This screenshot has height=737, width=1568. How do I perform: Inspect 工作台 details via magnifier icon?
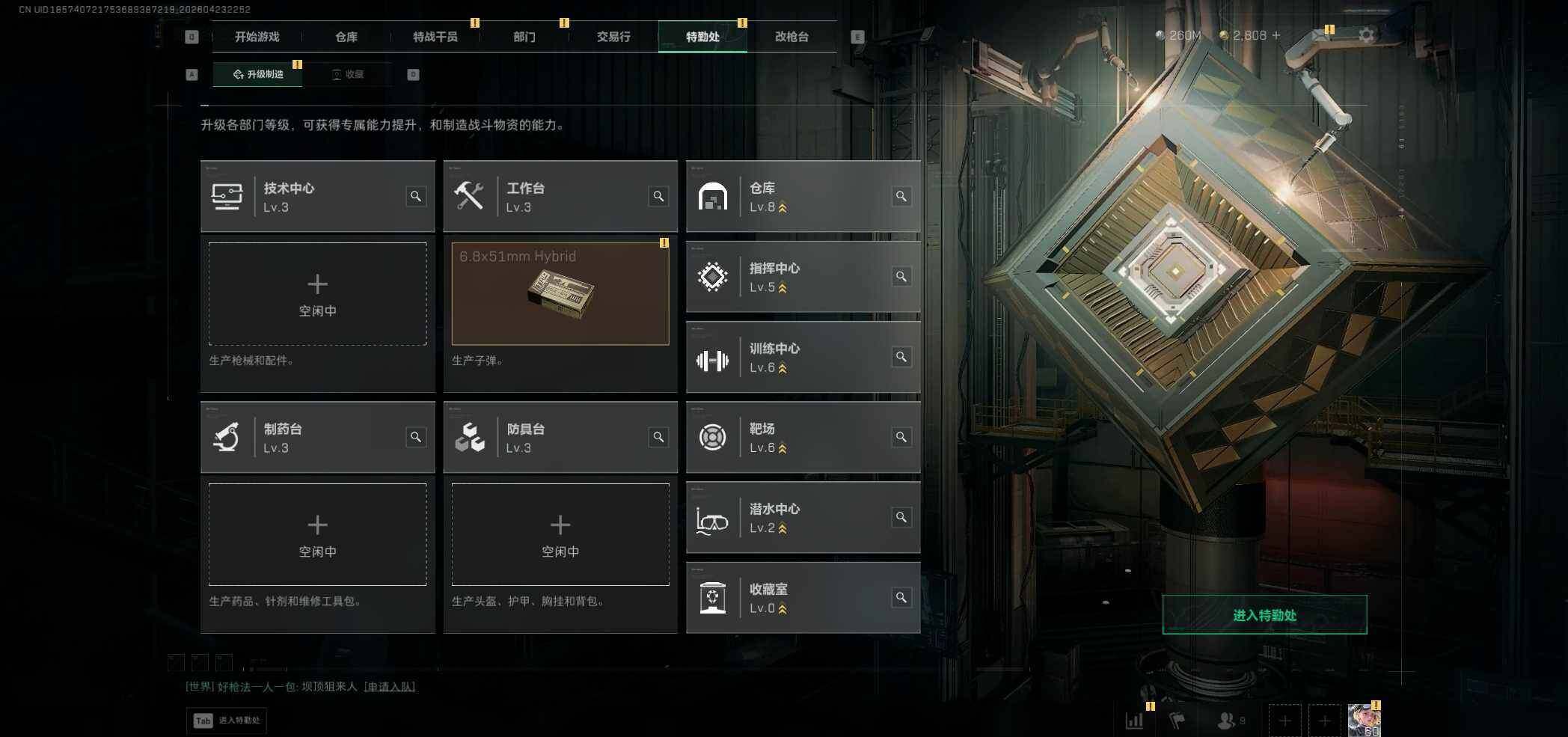658,196
